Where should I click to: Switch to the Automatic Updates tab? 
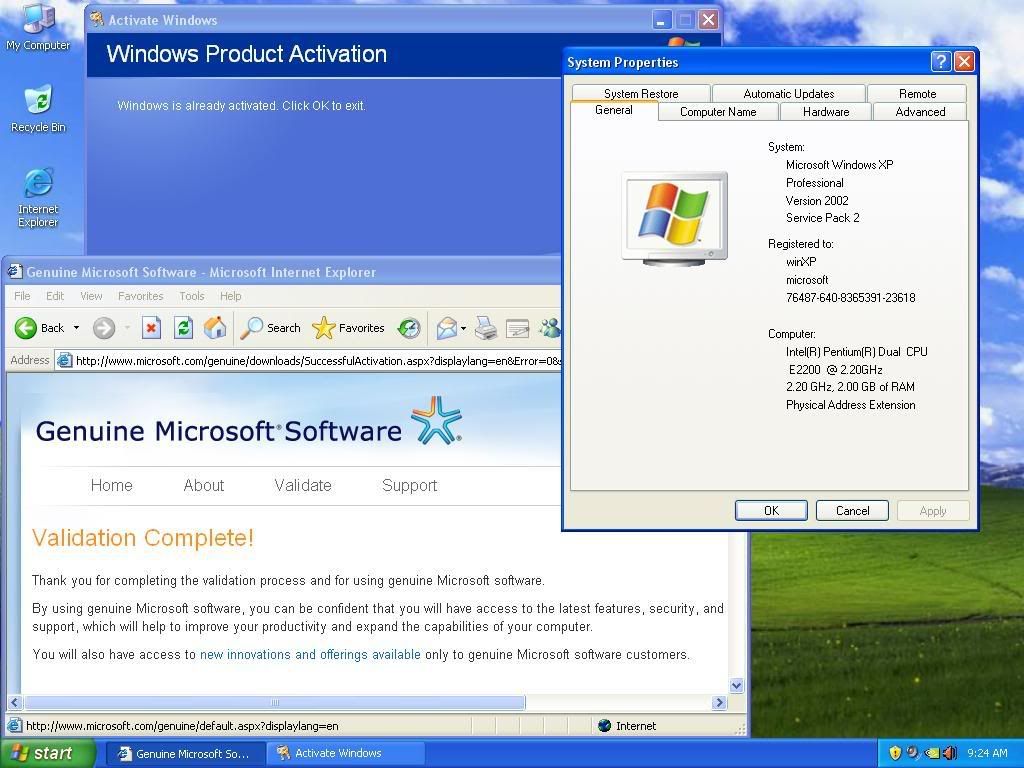tap(789, 93)
